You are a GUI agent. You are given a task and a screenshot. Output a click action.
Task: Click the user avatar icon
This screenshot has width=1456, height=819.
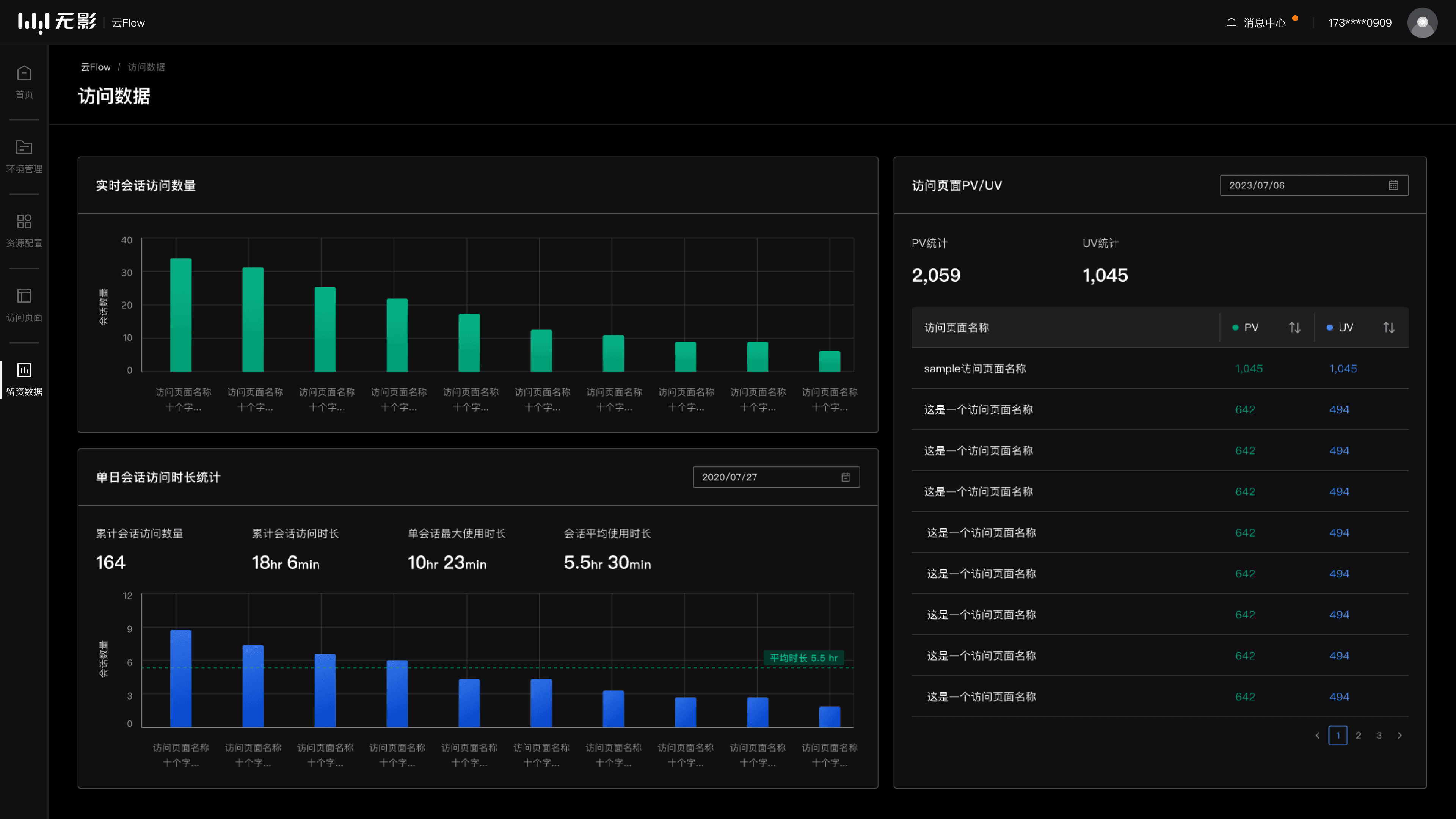1422,23
